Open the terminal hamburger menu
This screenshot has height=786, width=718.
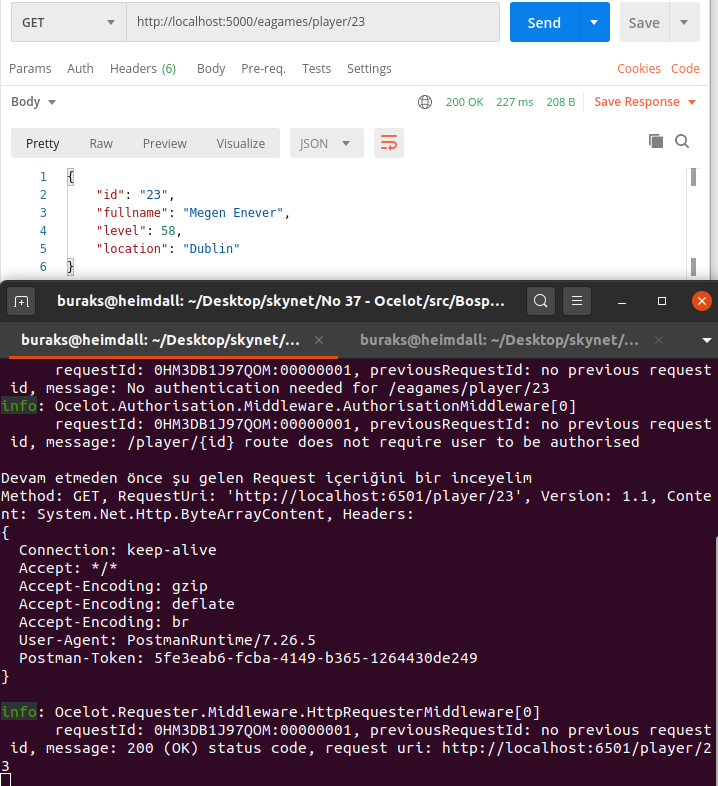(577, 301)
